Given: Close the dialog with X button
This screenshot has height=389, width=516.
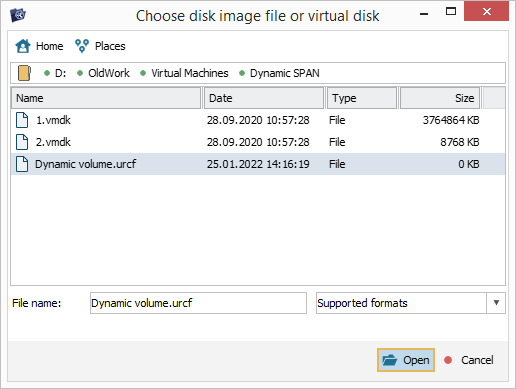Looking at the screenshot, I should [486, 11].
